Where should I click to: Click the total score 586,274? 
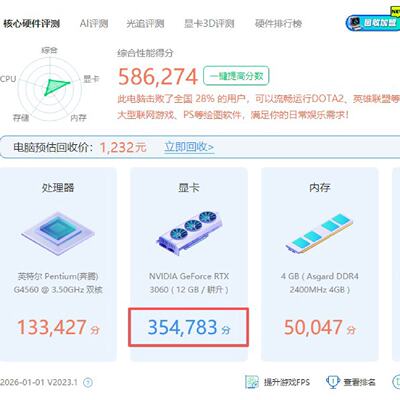coord(158,77)
